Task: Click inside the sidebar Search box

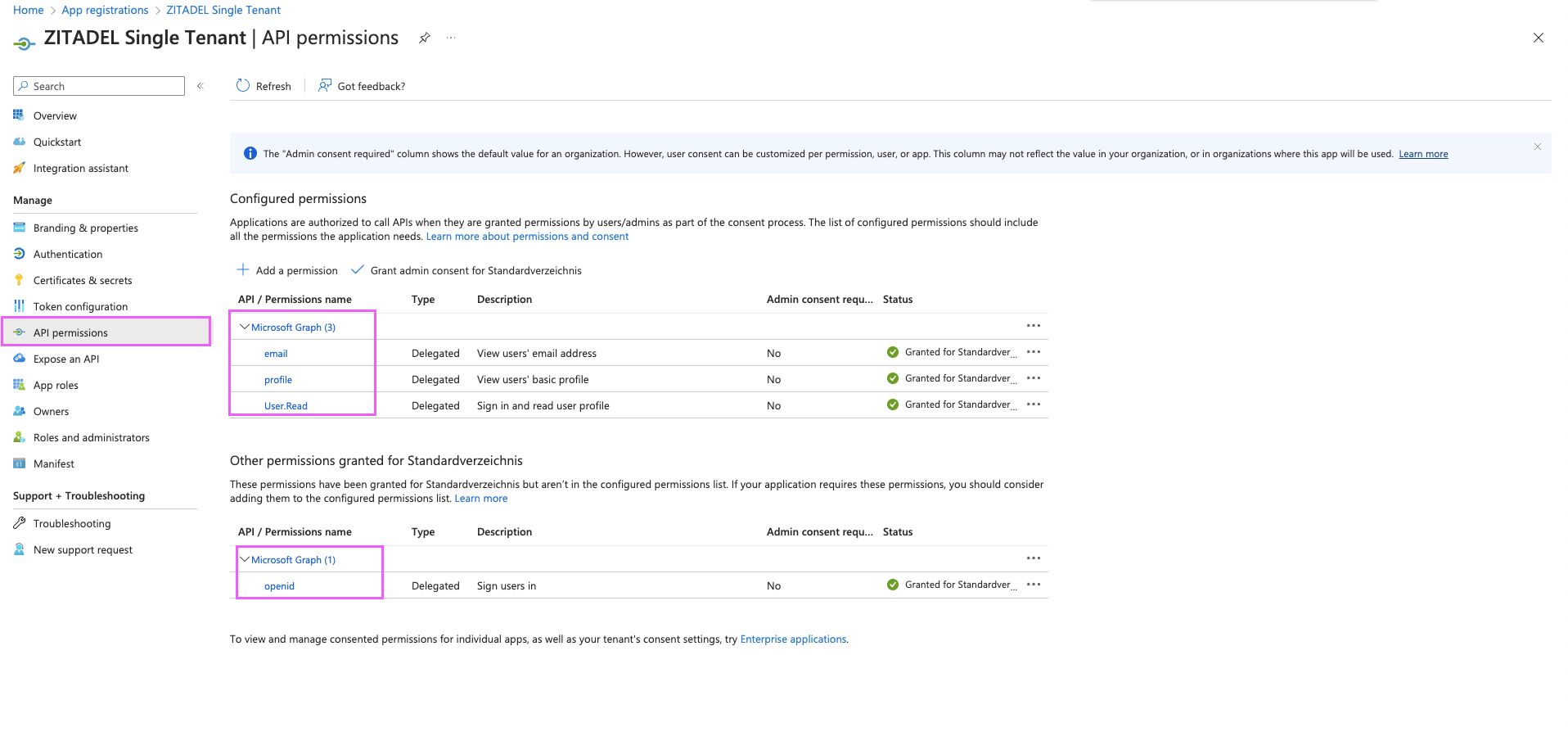Action: [x=98, y=85]
